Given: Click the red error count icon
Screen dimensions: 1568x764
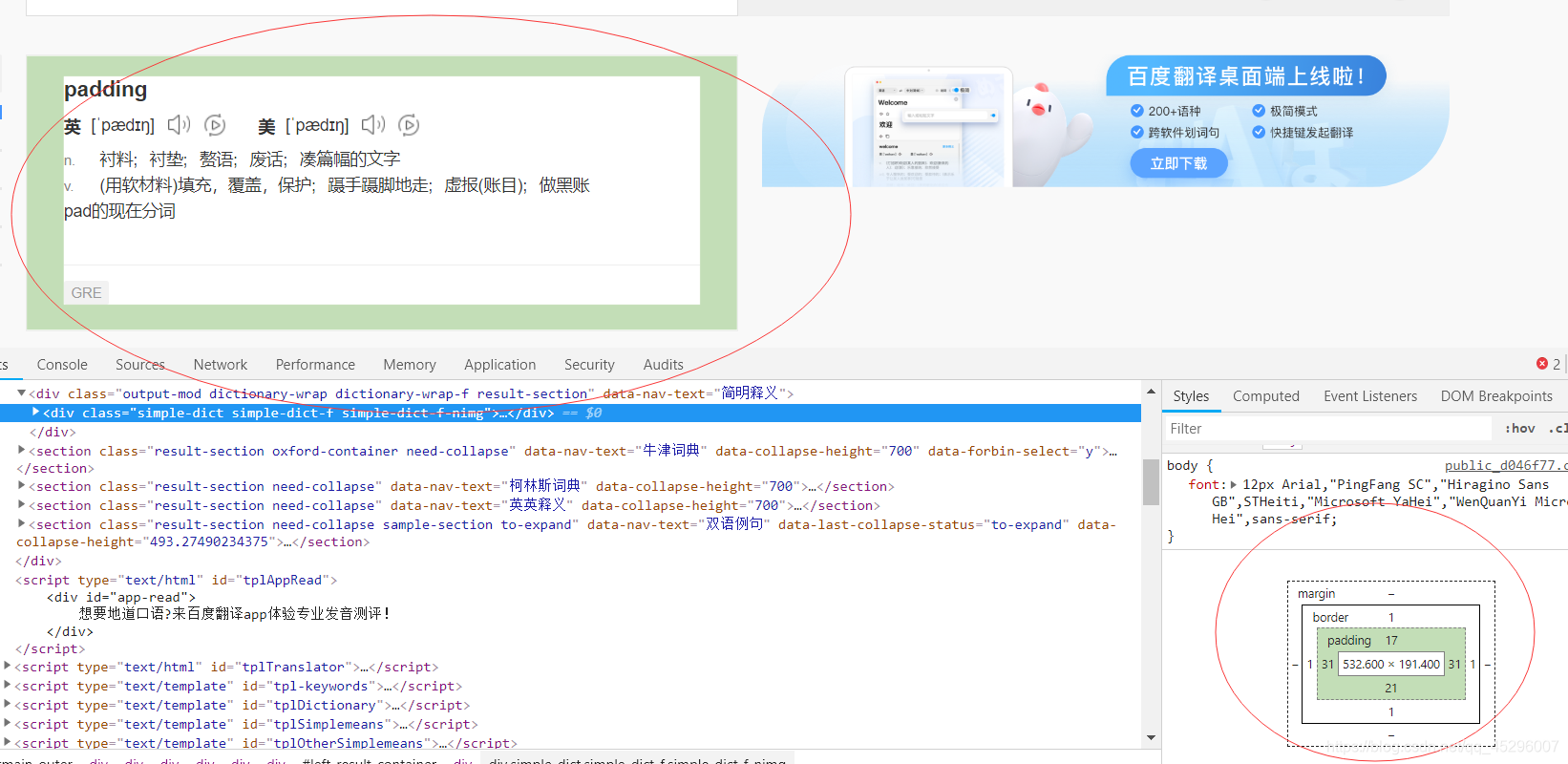Looking at the screenshot, I should tap(1542, 364).
